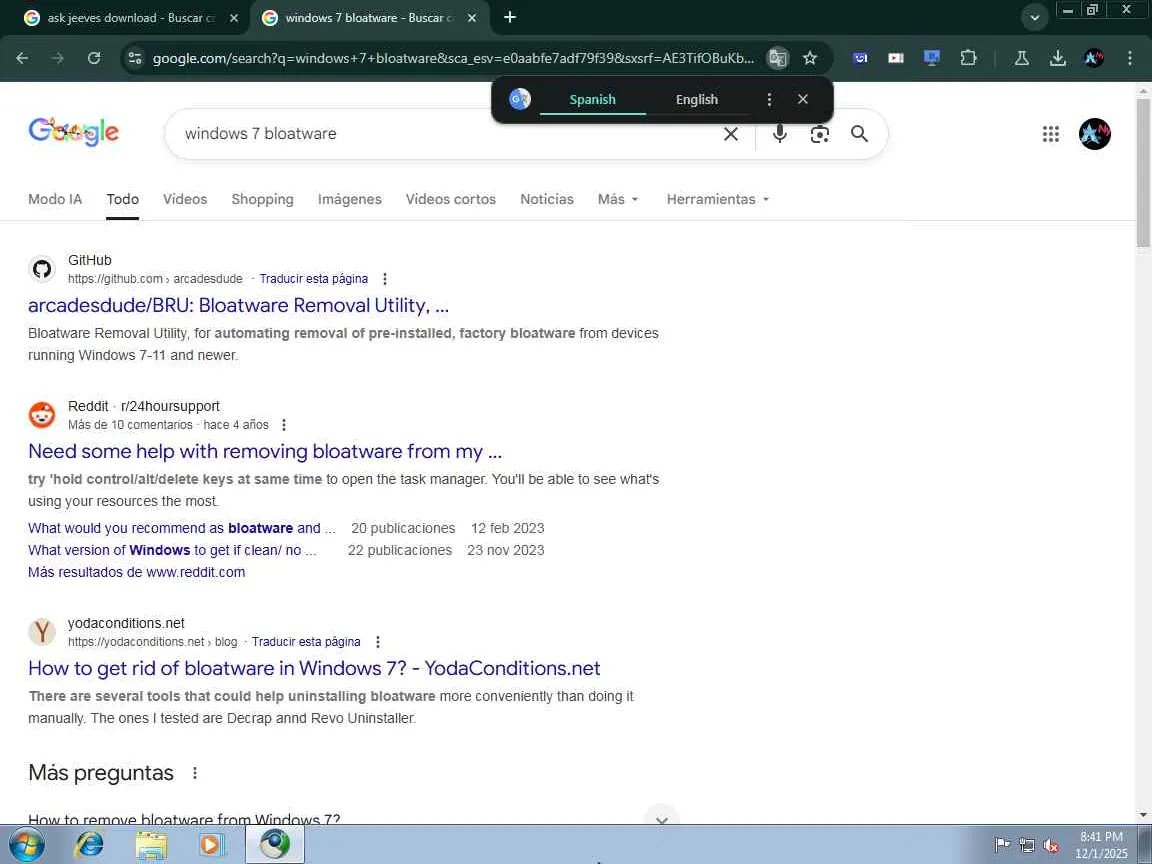The image size is (1152, 864).
Task: Open a new browser tab
Action: tap(510, 17)
